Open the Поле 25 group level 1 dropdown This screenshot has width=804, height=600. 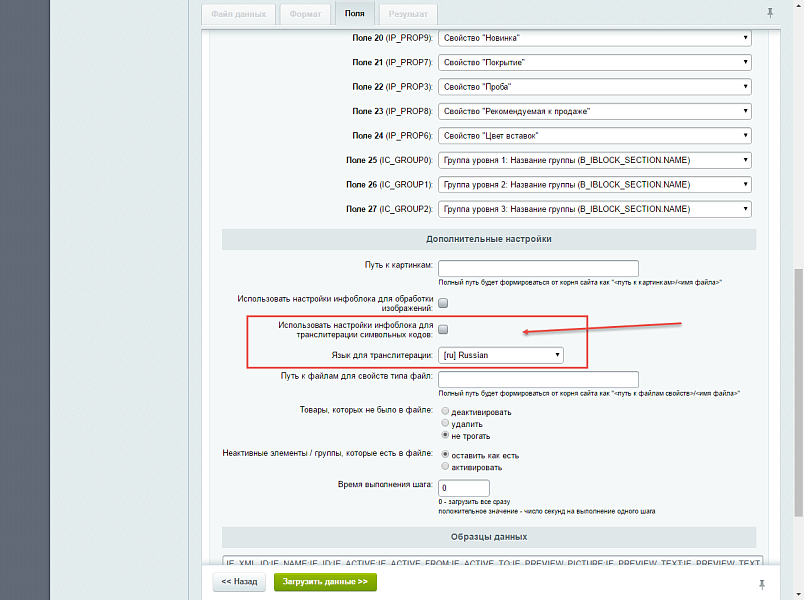pyautogui.click(x=594, y=159)
